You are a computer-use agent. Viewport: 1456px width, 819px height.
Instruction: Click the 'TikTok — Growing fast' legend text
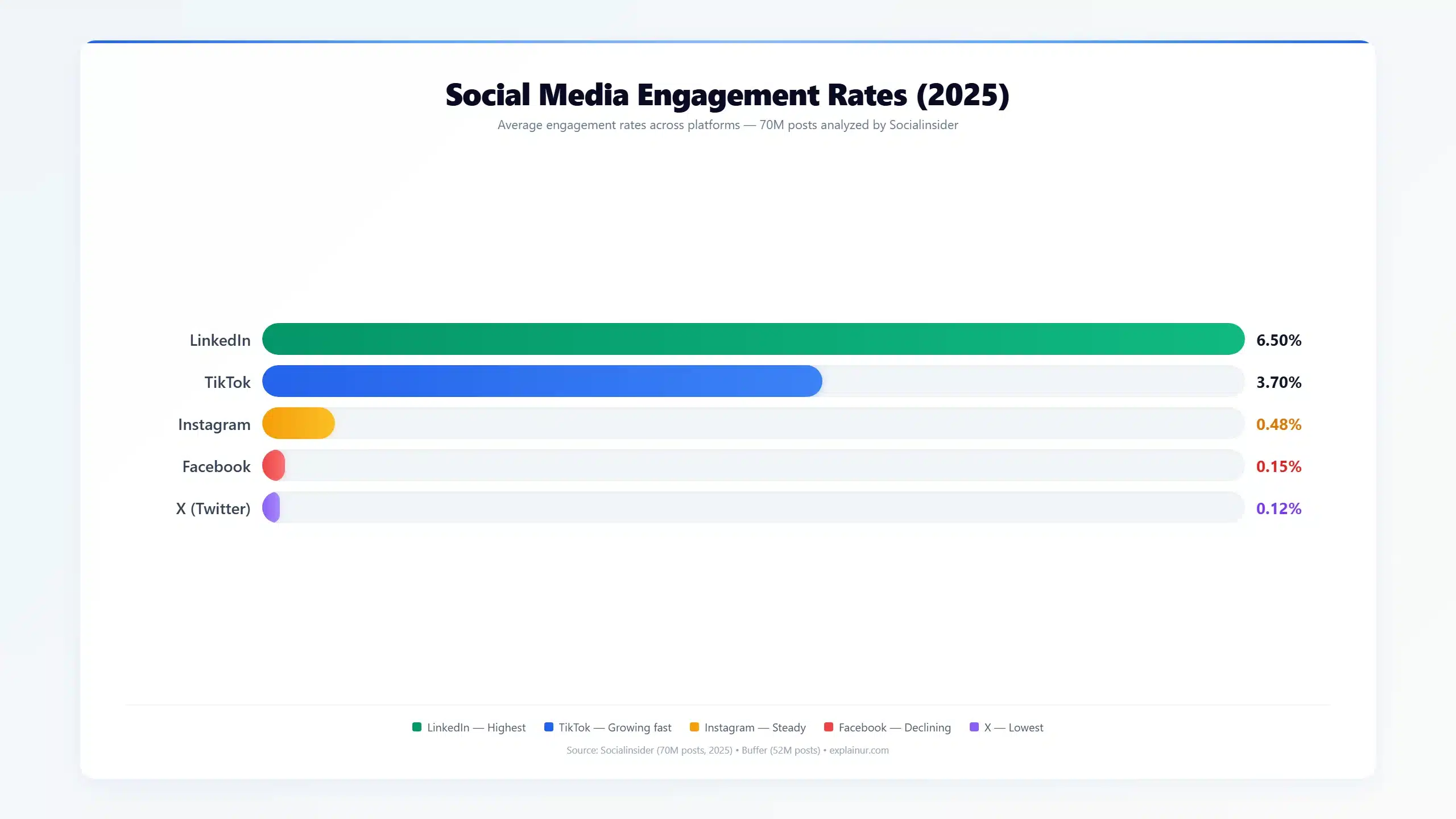(615, 727)
